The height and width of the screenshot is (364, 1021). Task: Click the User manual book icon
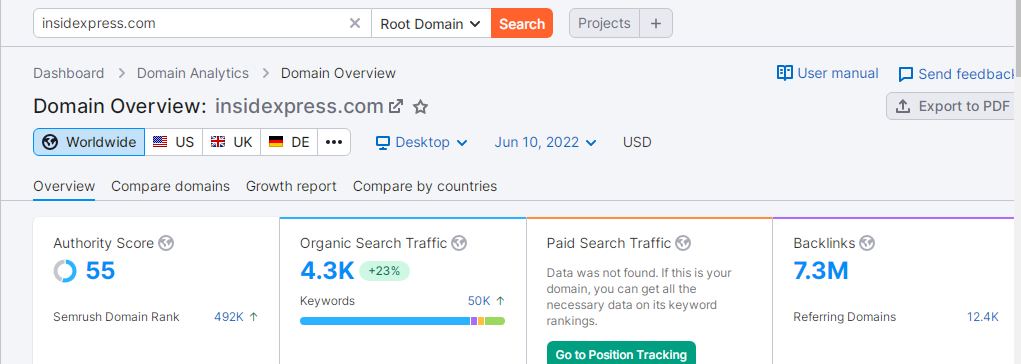[785, 73]
